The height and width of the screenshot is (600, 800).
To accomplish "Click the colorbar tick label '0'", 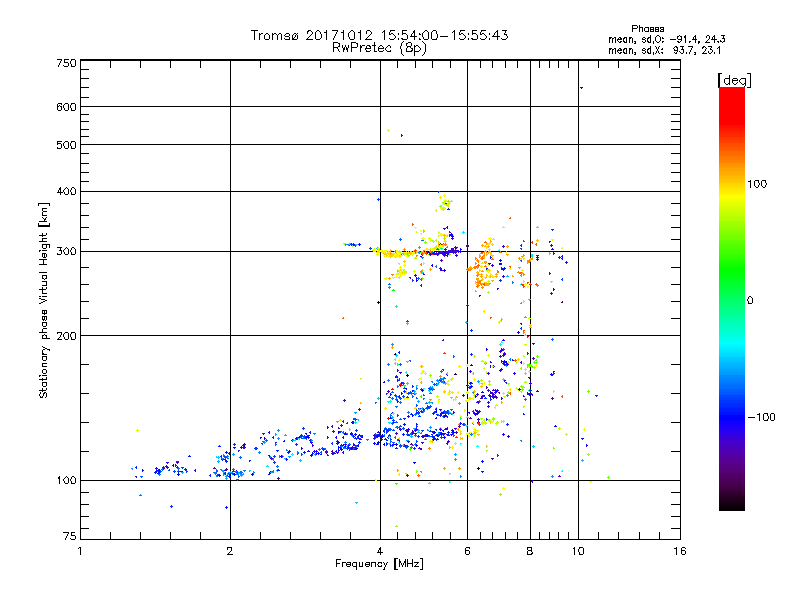I will pyautogui.click(x=750, y=301).
